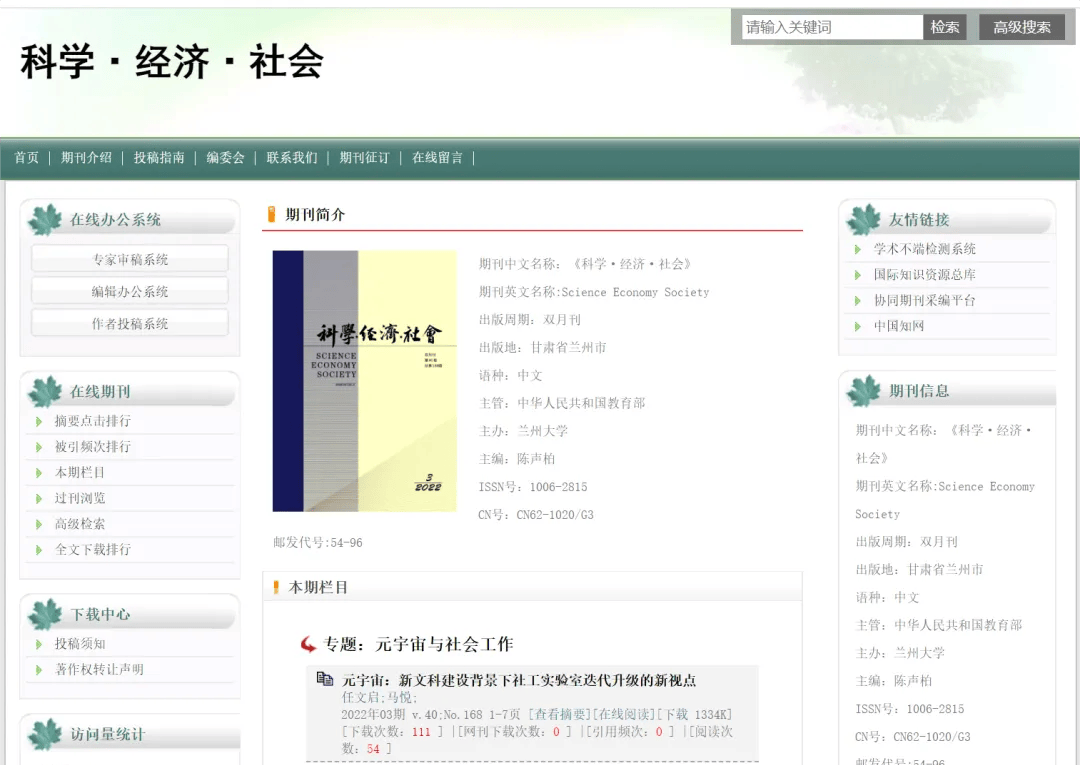Image resolution: width=1080 pixels, height=765 pixels.
Task: Click the 检索 search button
Action: click(945, 28)
